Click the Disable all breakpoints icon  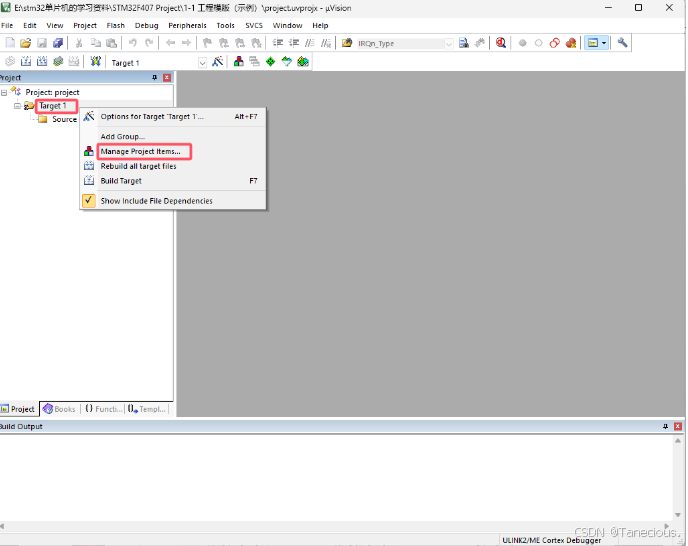tap(555, 43)
